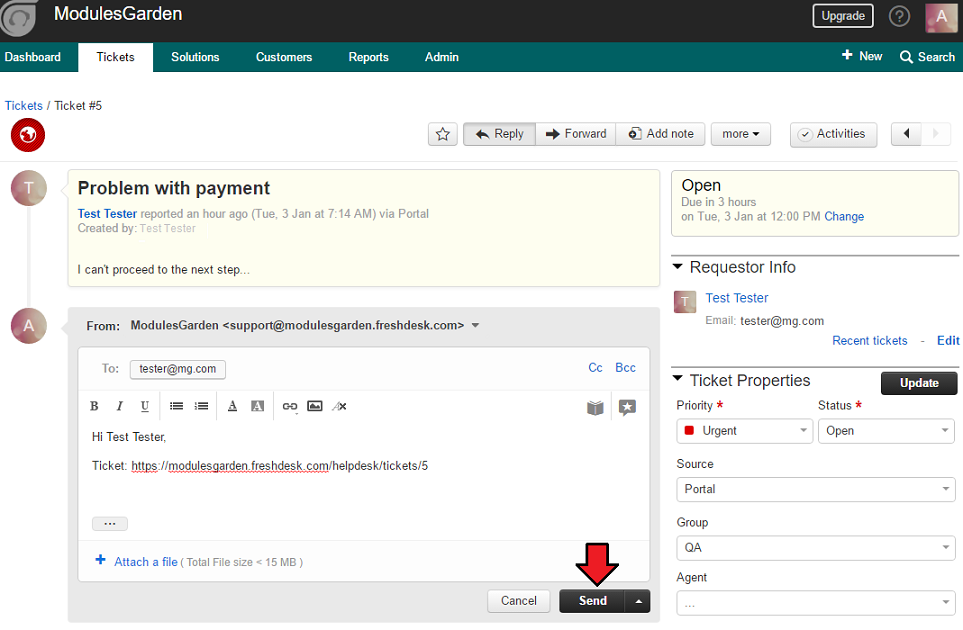The image size is (963, 630).
Task: Clear formatting in the reply editor
Action: click(340, 406)
